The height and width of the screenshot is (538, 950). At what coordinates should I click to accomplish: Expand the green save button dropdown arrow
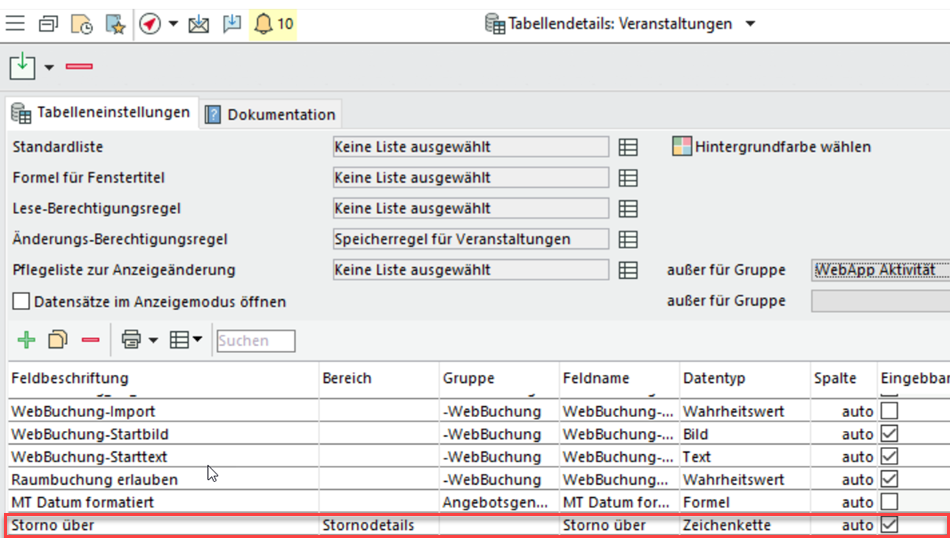tap(49, 68)
